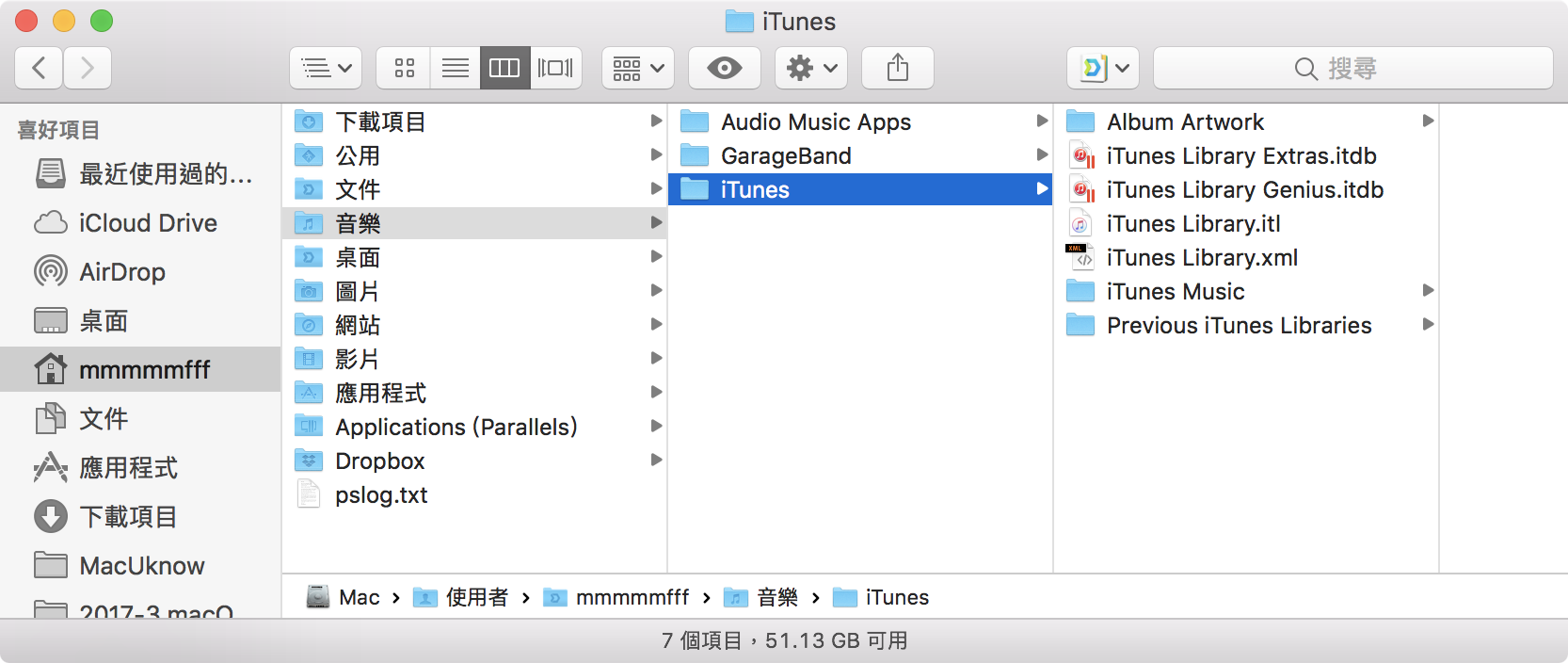1568x663 pixels.
Task: Switch to icon view
Action: (x=404, y=68)
